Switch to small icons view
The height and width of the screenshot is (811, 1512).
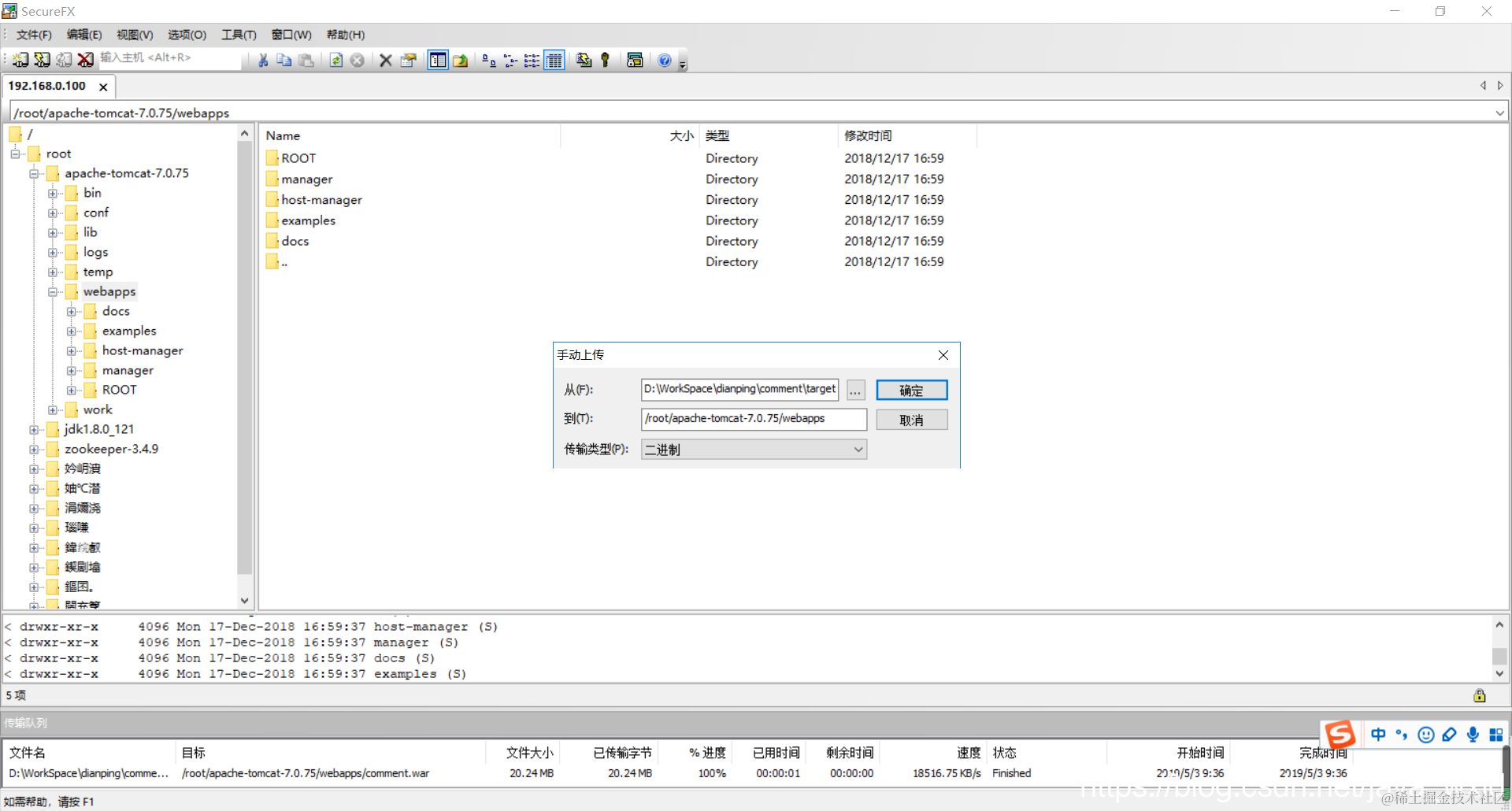[x=510, y=61]
